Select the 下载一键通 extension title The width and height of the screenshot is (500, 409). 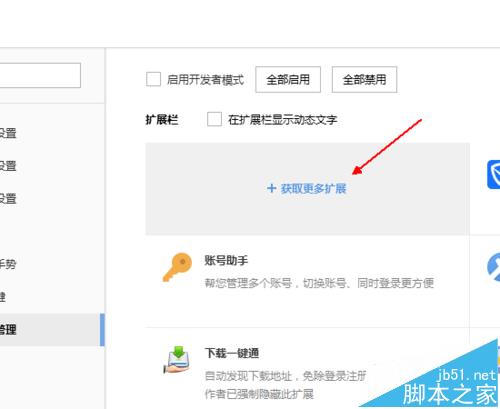pos(232,353)
